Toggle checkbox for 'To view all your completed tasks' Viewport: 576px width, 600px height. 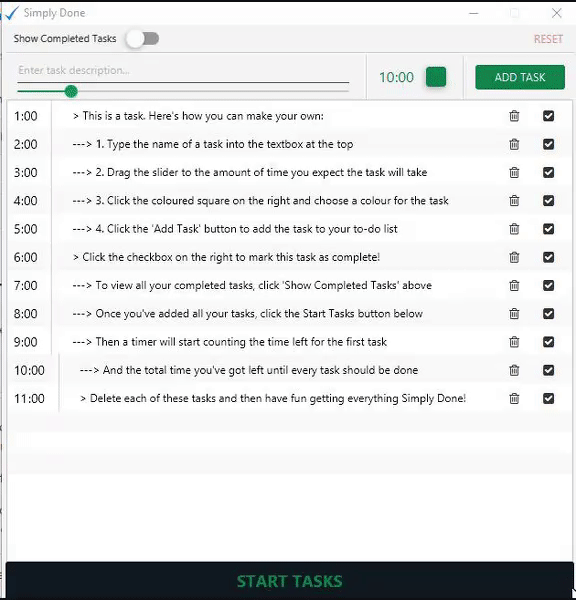548,285
